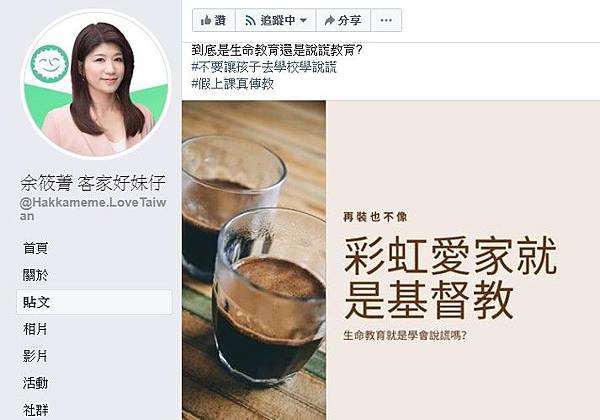Open the 關於 section

(x=36, y=275)
